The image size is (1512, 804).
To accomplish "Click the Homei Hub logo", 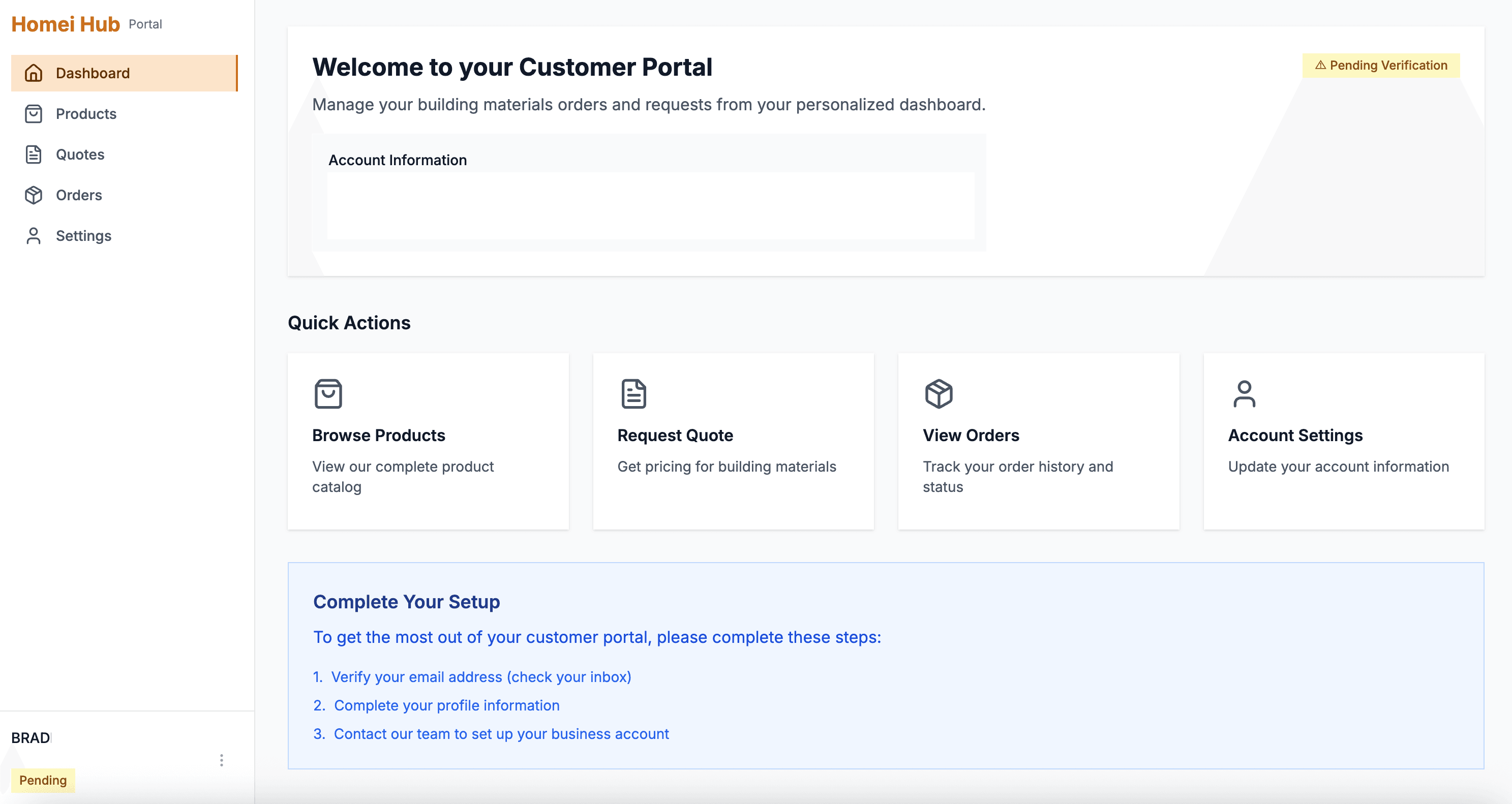I will pos(66,24).
